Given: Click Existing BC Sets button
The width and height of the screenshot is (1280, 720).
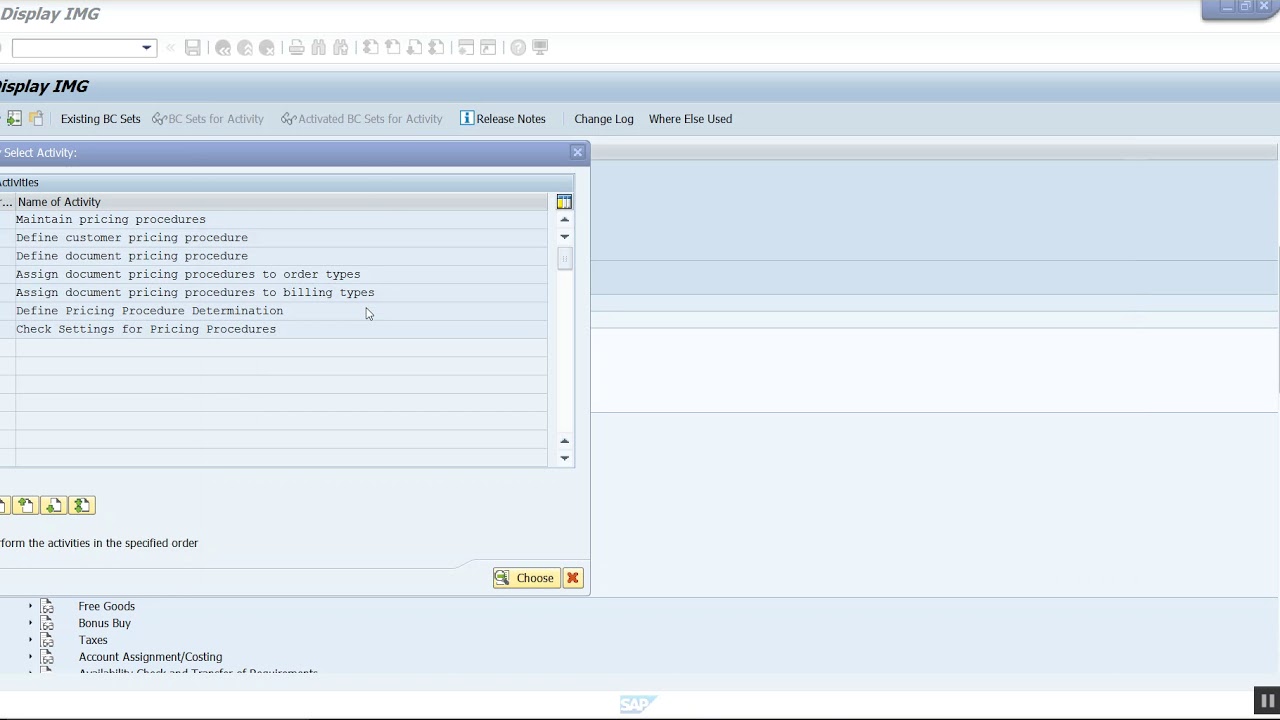Looking at the screenshot, I should tap(100, 119).
